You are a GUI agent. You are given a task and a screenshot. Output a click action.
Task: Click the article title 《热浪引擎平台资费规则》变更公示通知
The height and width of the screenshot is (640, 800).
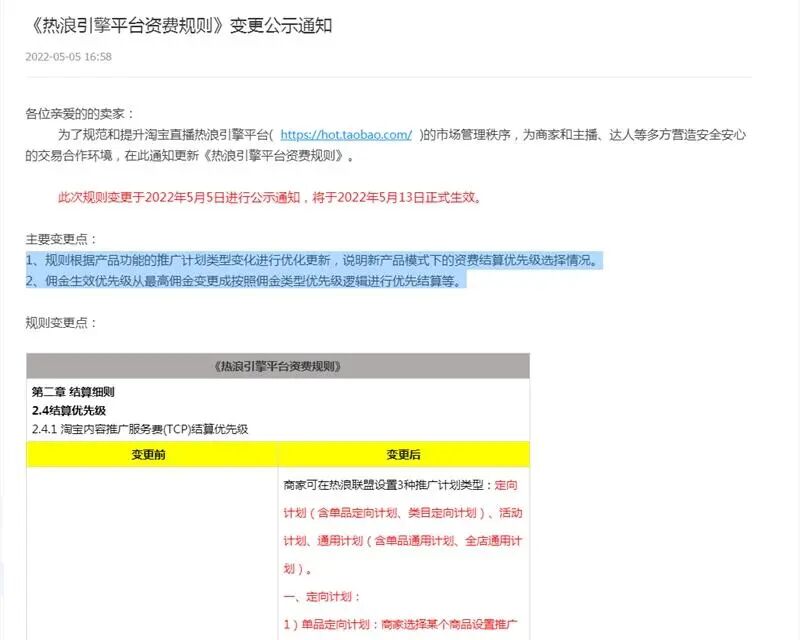[185, 22]
